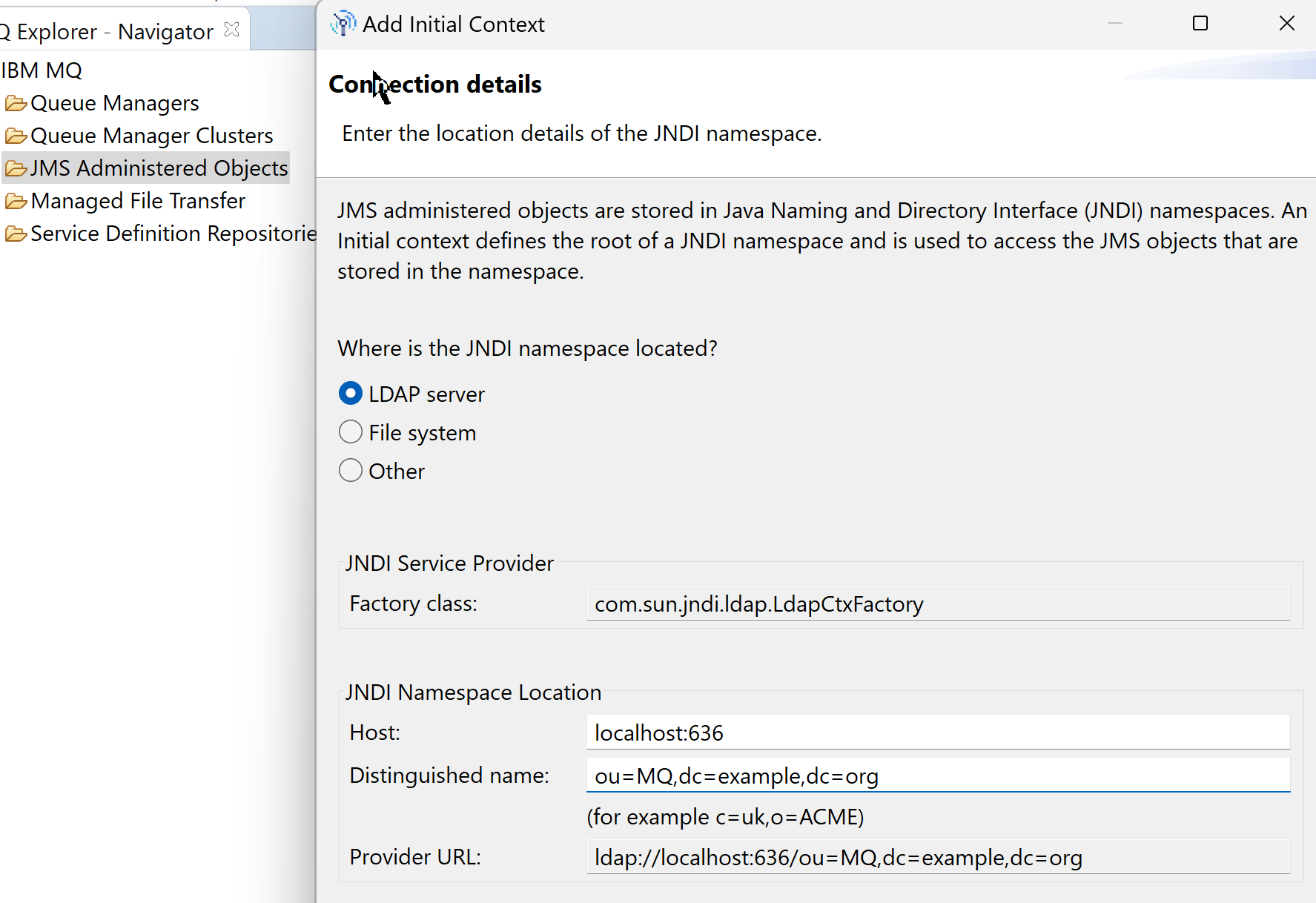The image size is (1316, 903).
Task: Click the Queue Manager Clusters folder icon
Action: [16, 136]
